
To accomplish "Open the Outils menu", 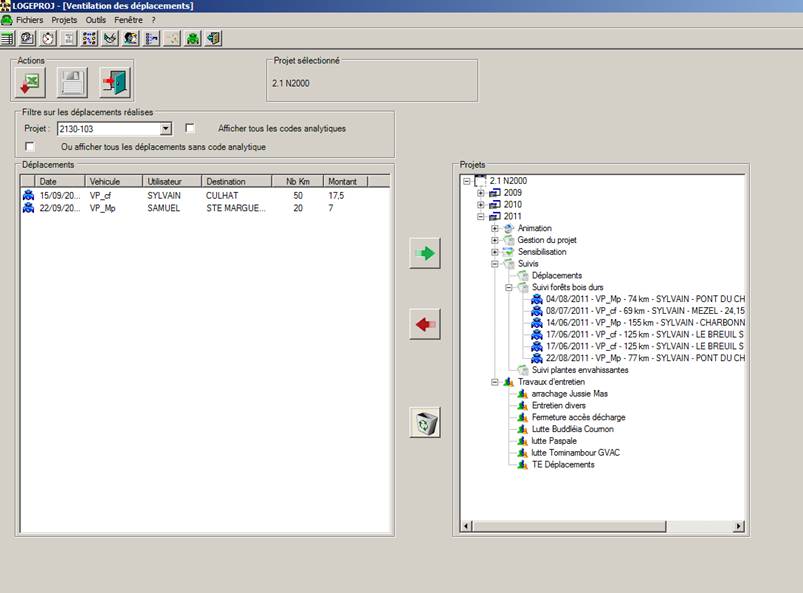I will coord(96,19).
